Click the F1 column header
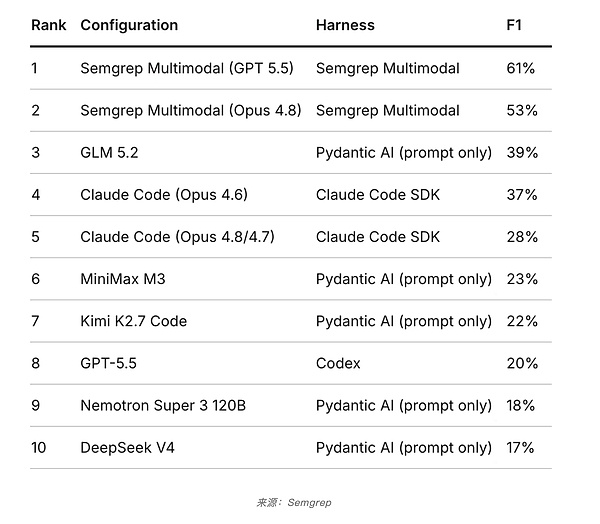600x524 pixels. pos(514,25)
